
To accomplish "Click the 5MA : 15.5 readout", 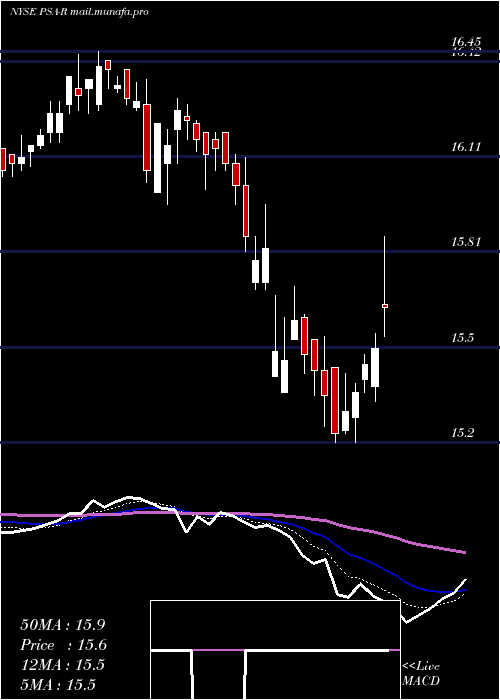I will point(58,685).
